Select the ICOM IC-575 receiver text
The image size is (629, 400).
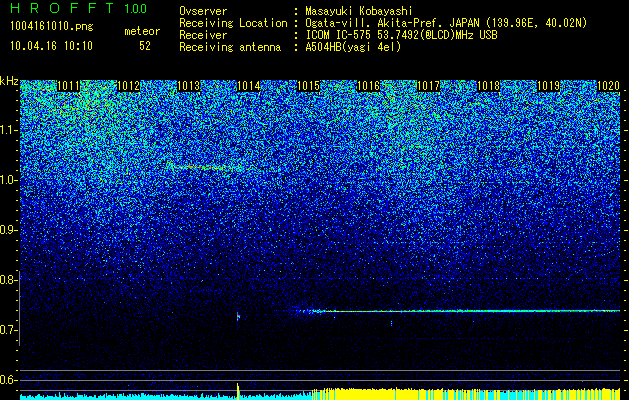tap(401, 35)
